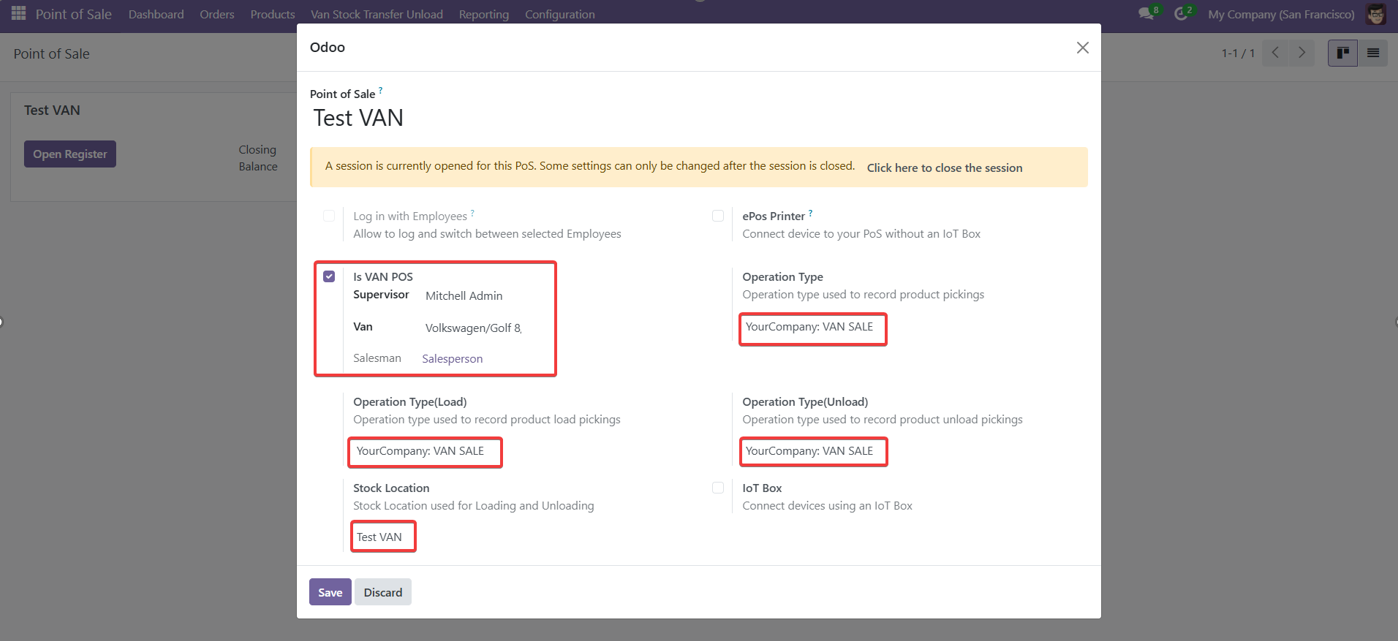The width and height of the screenshot is (1398, 641).
Task: Open the Configuration menu
Action: coord(559,14)
